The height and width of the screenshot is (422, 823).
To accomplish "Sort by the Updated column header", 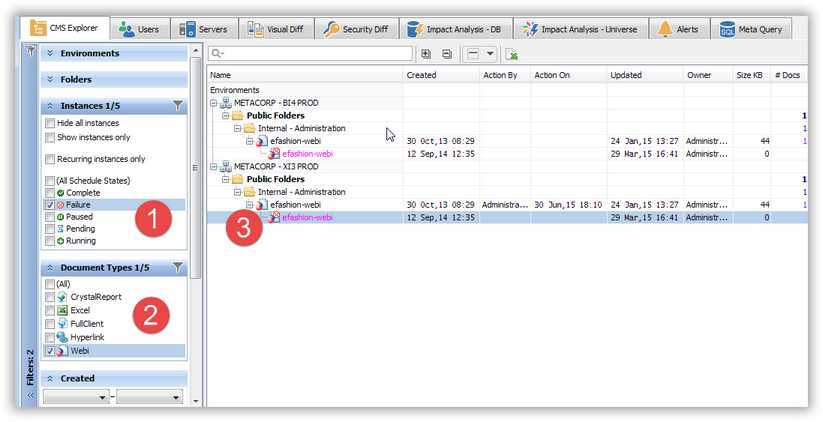I will coord(645,75).
